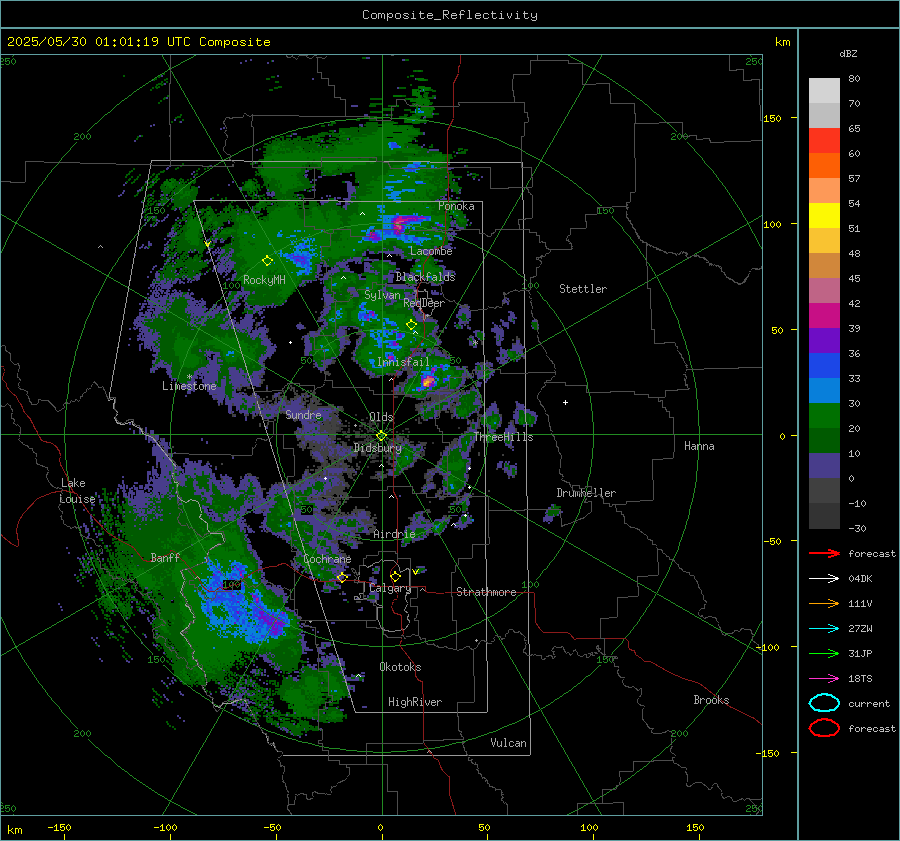
Task: Click the blue 33-36 dBZ swatch
Action: (x=824, y=365)
